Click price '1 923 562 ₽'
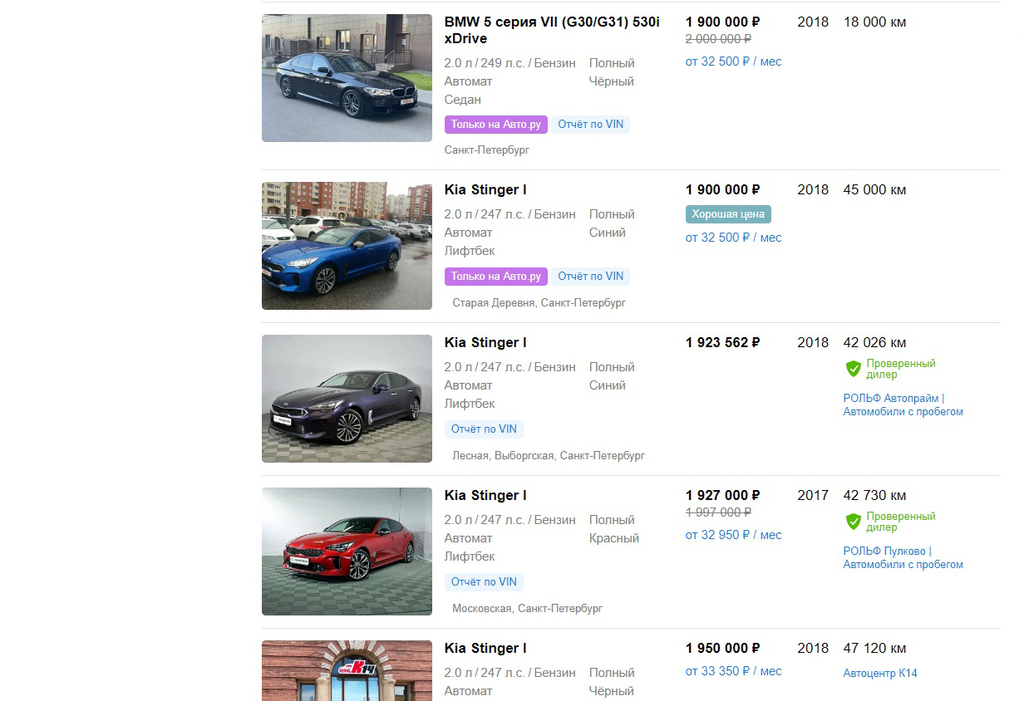Image resolution: width=1024 pixels, height=701 pixels. (723, 343)
